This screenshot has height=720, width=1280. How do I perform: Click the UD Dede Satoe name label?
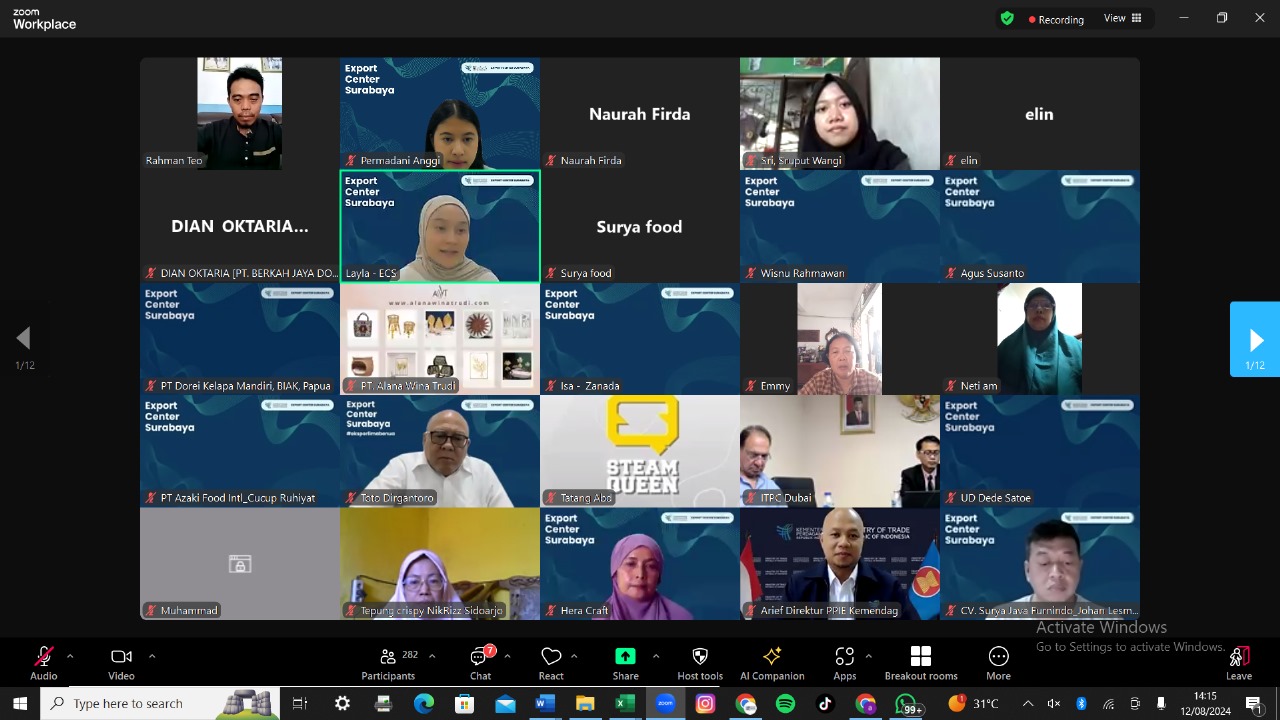point(995,498)
